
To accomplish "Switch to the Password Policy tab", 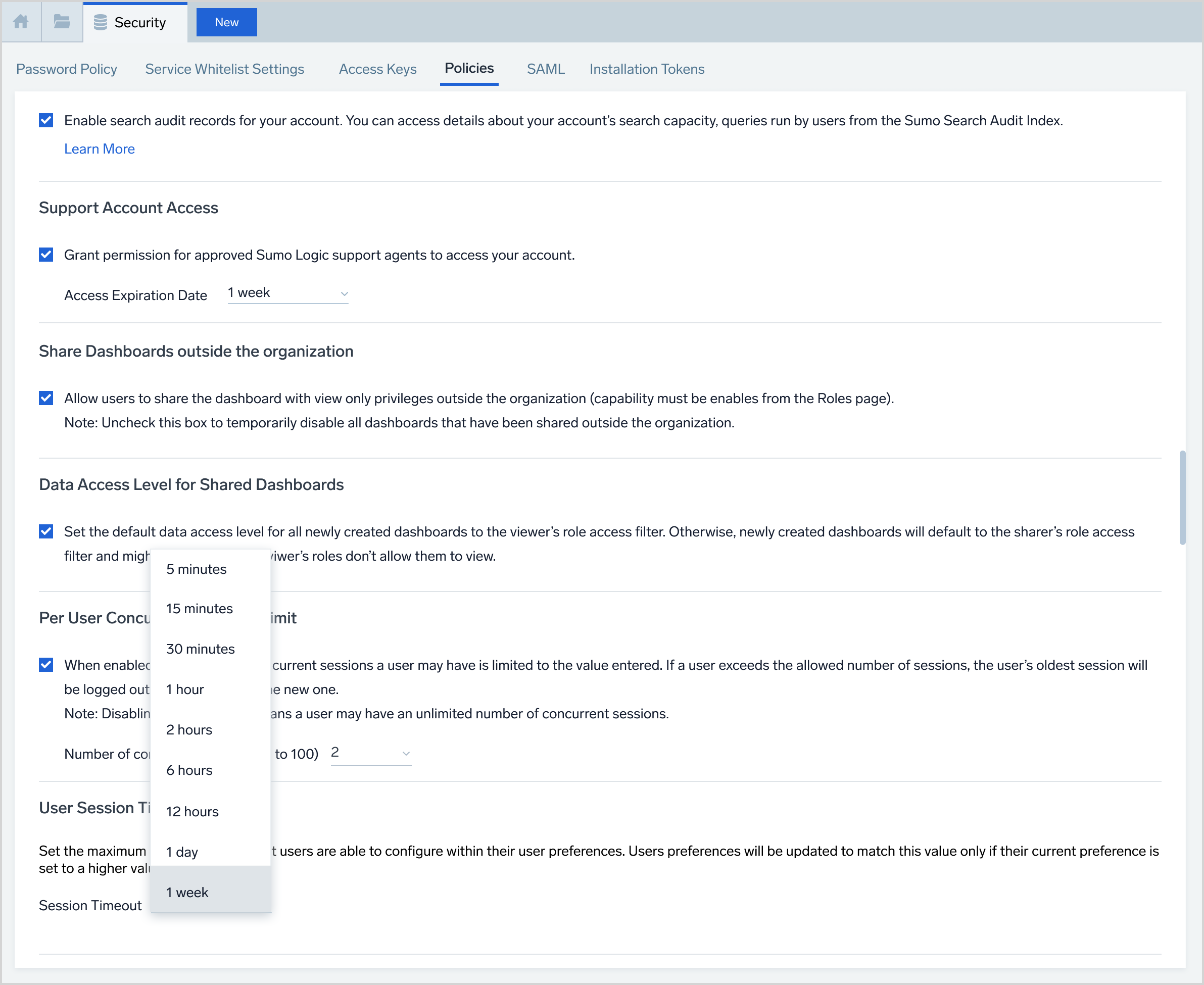I will tap(66, 69).
